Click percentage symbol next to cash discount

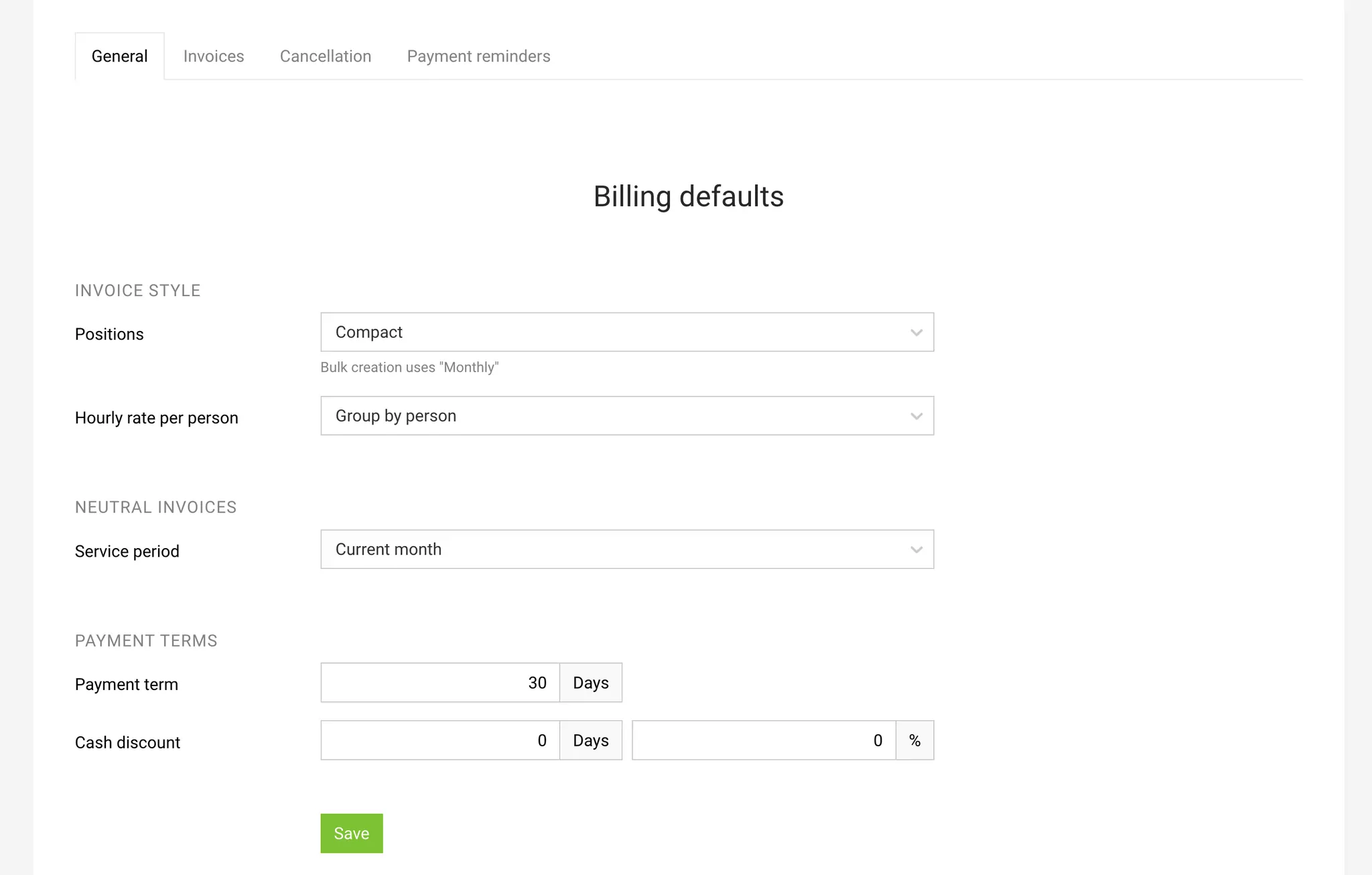click(914, 740)
